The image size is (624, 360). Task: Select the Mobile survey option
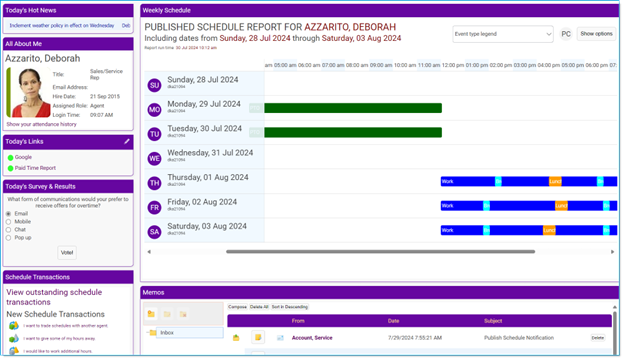(x=8, y=222)
